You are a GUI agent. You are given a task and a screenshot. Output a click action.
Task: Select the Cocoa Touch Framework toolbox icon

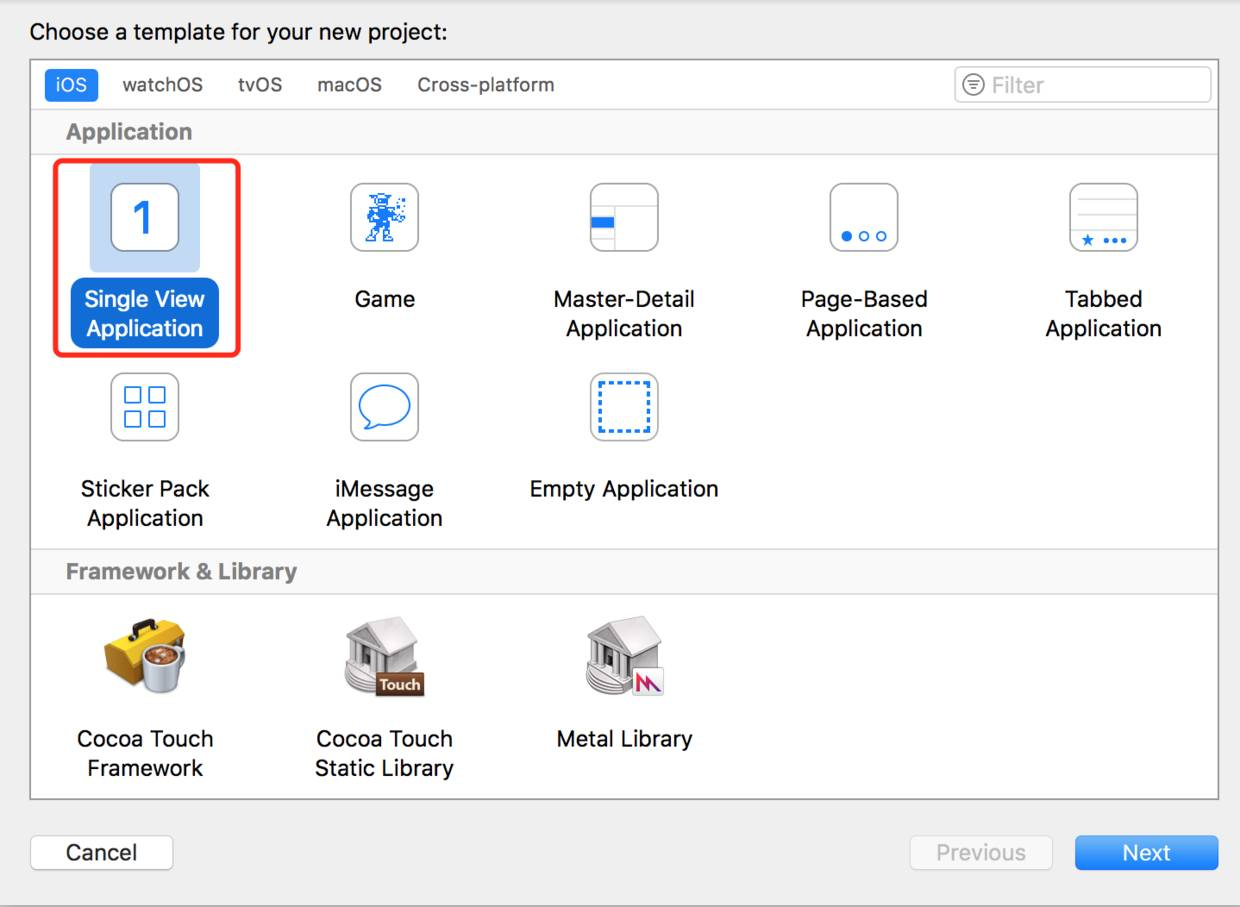(x=144, y=656)
